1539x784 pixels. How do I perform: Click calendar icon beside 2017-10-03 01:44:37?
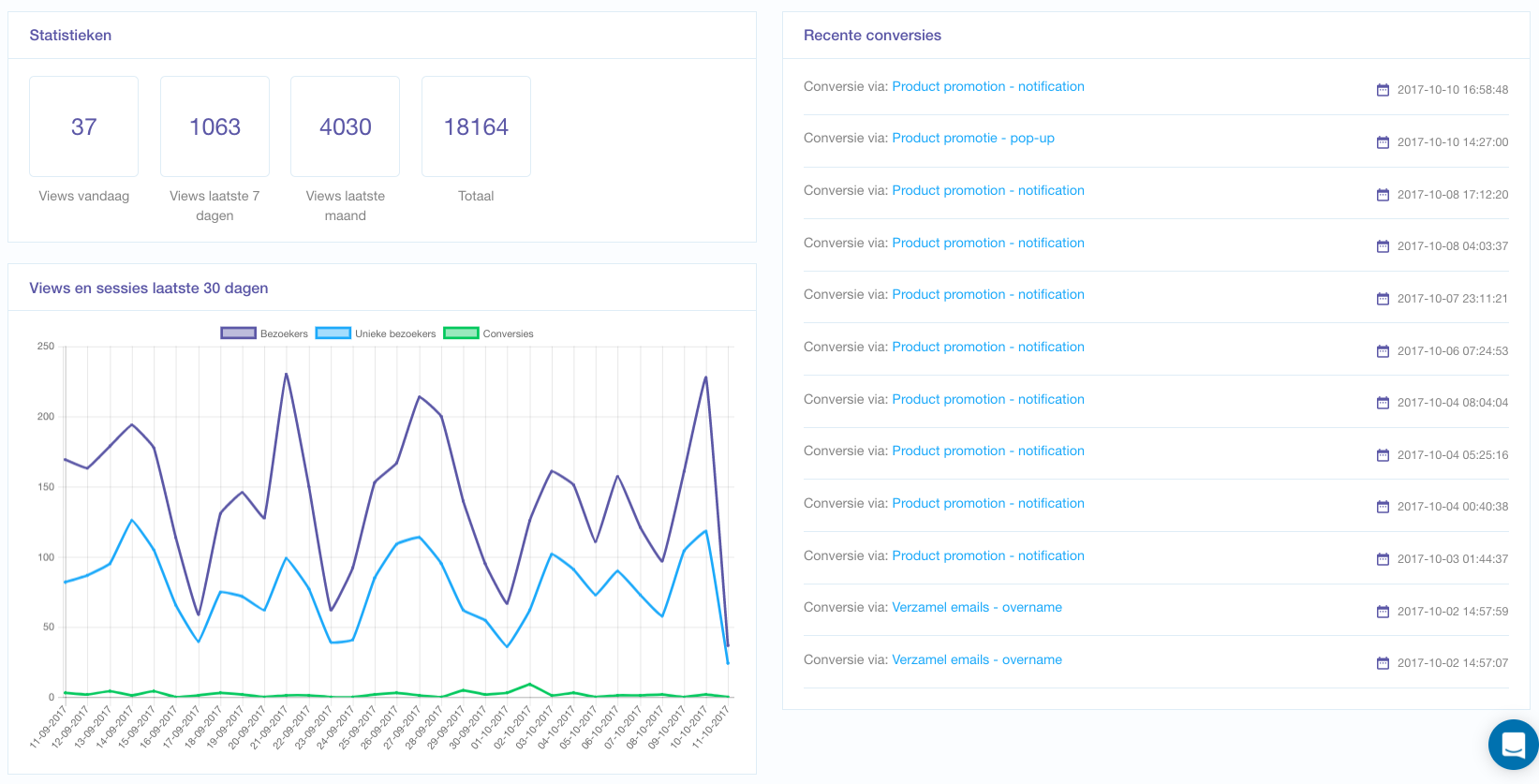[x=1383, y=559]
